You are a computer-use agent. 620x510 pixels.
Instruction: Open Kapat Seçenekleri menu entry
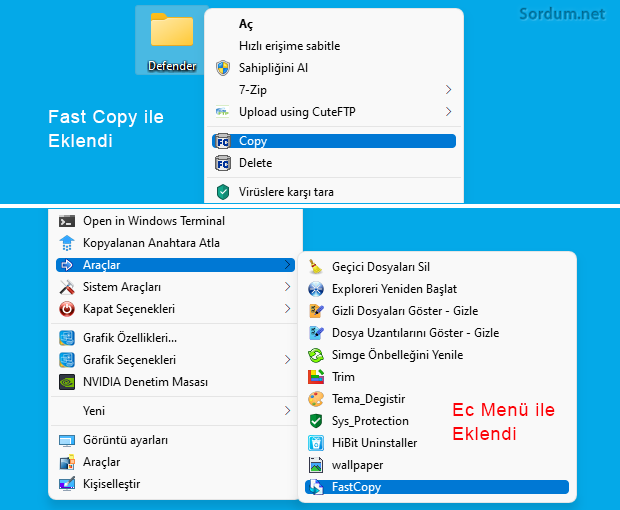(175, 309)
